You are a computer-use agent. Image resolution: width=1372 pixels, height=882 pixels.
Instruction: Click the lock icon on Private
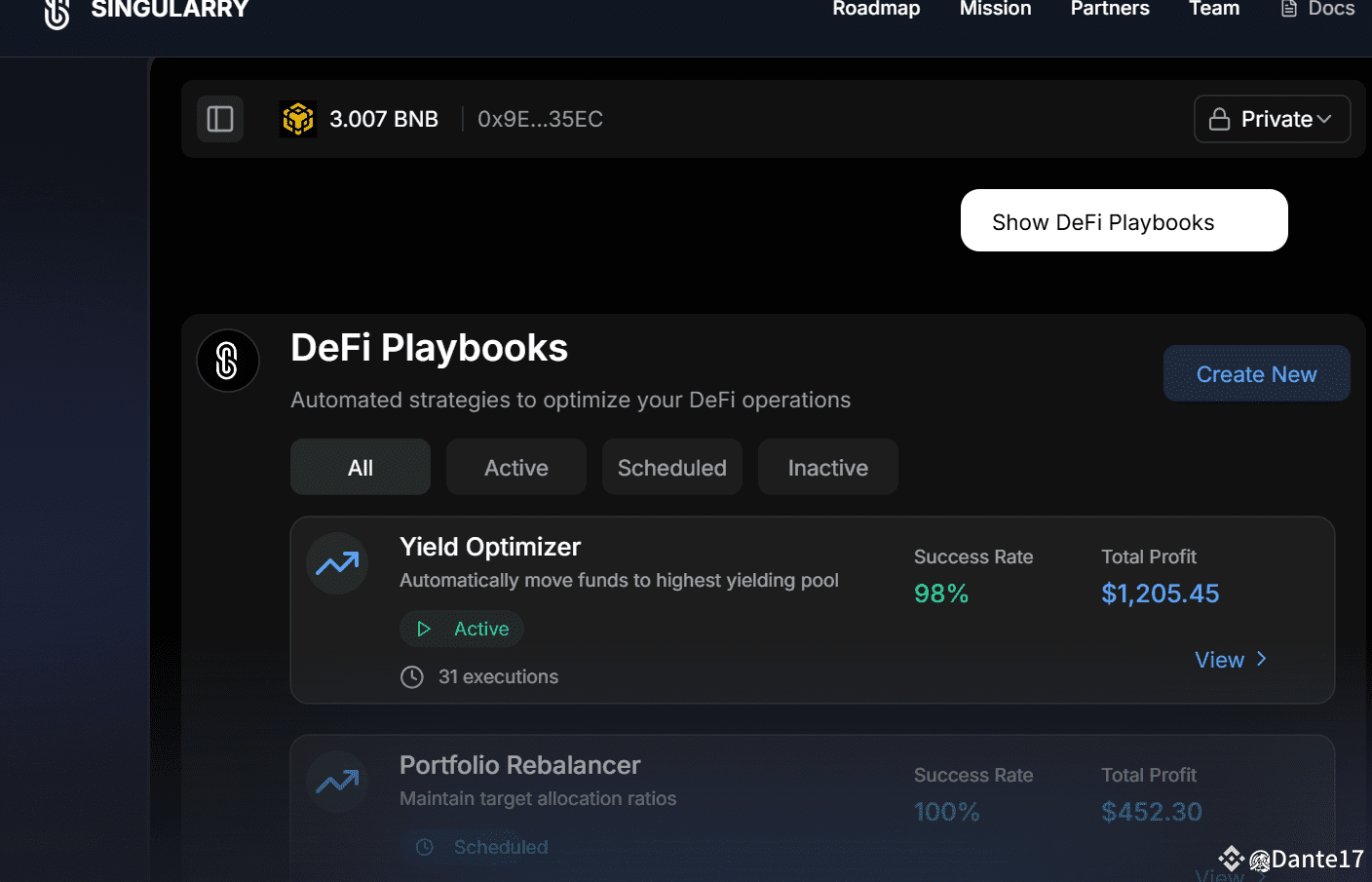(x=1219, y=119)
